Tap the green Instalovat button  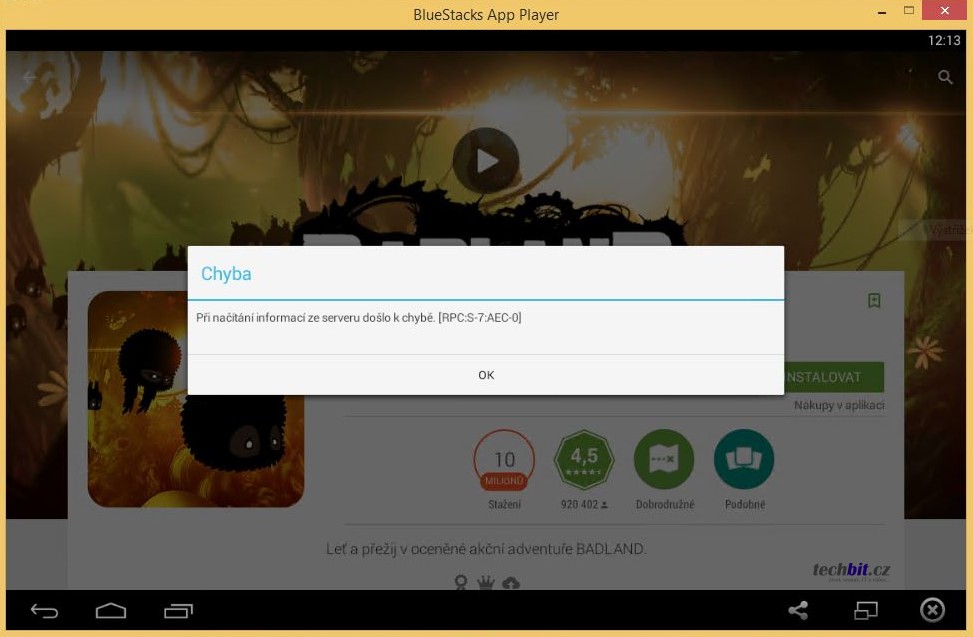[834, 377]
